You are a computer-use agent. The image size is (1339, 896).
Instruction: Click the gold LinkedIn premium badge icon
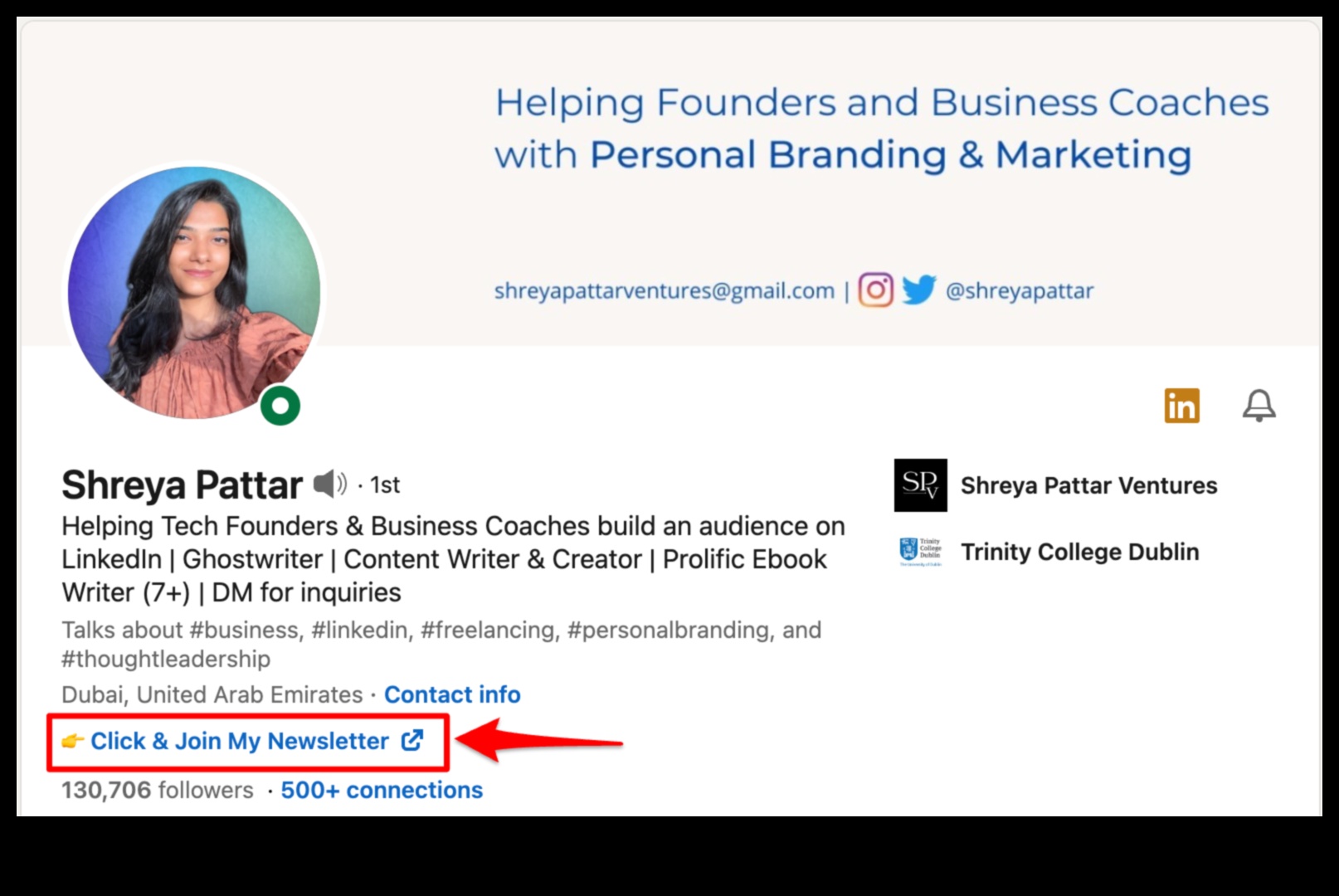click(x=1181, y=406)
